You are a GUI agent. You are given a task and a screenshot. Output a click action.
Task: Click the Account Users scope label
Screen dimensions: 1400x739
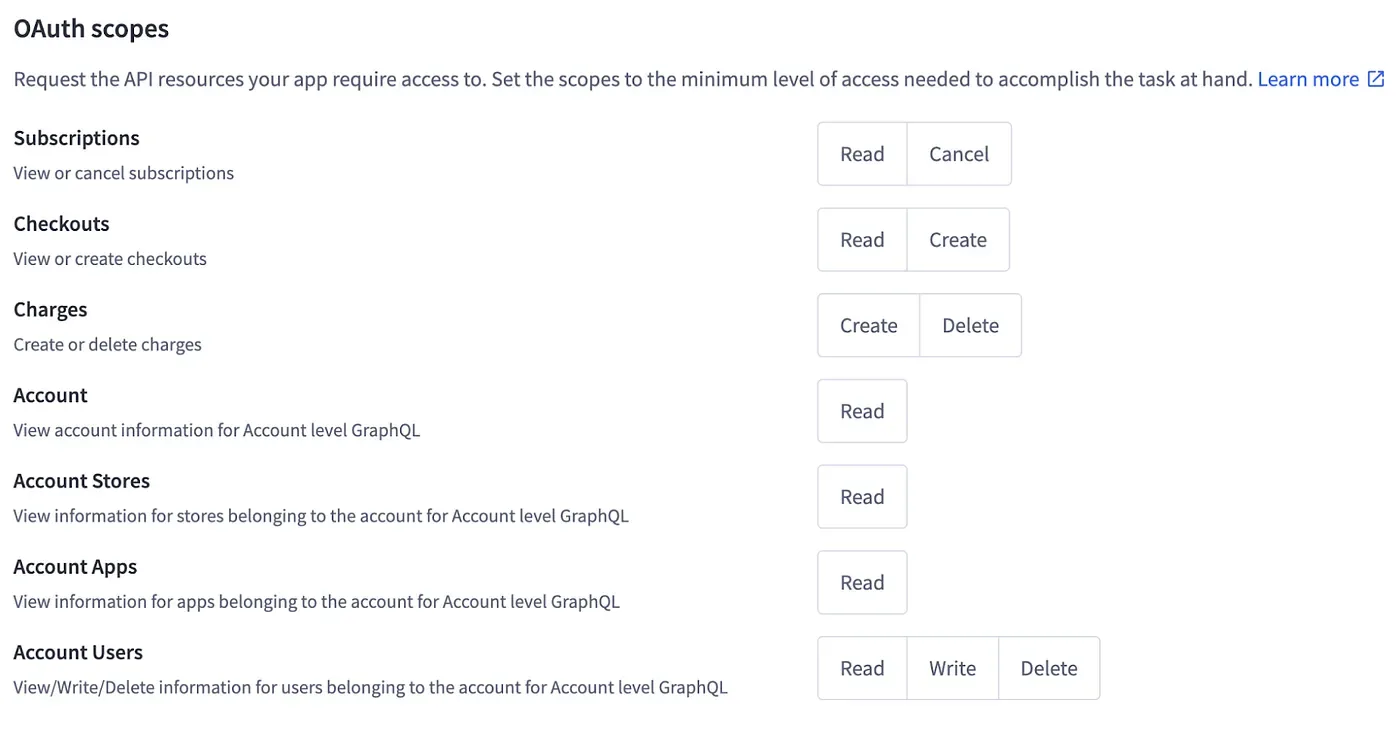click(x=78, y=652)
